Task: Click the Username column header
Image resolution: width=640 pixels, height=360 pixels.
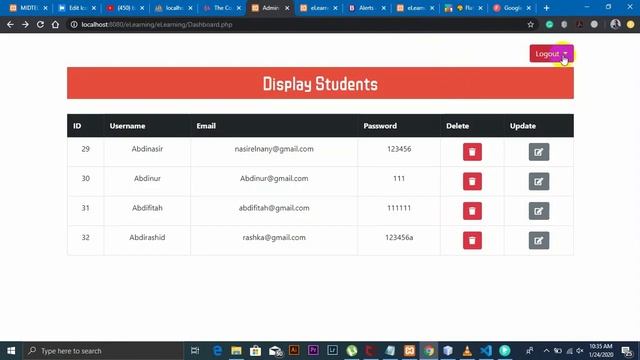Action: [x=127, y=126]
